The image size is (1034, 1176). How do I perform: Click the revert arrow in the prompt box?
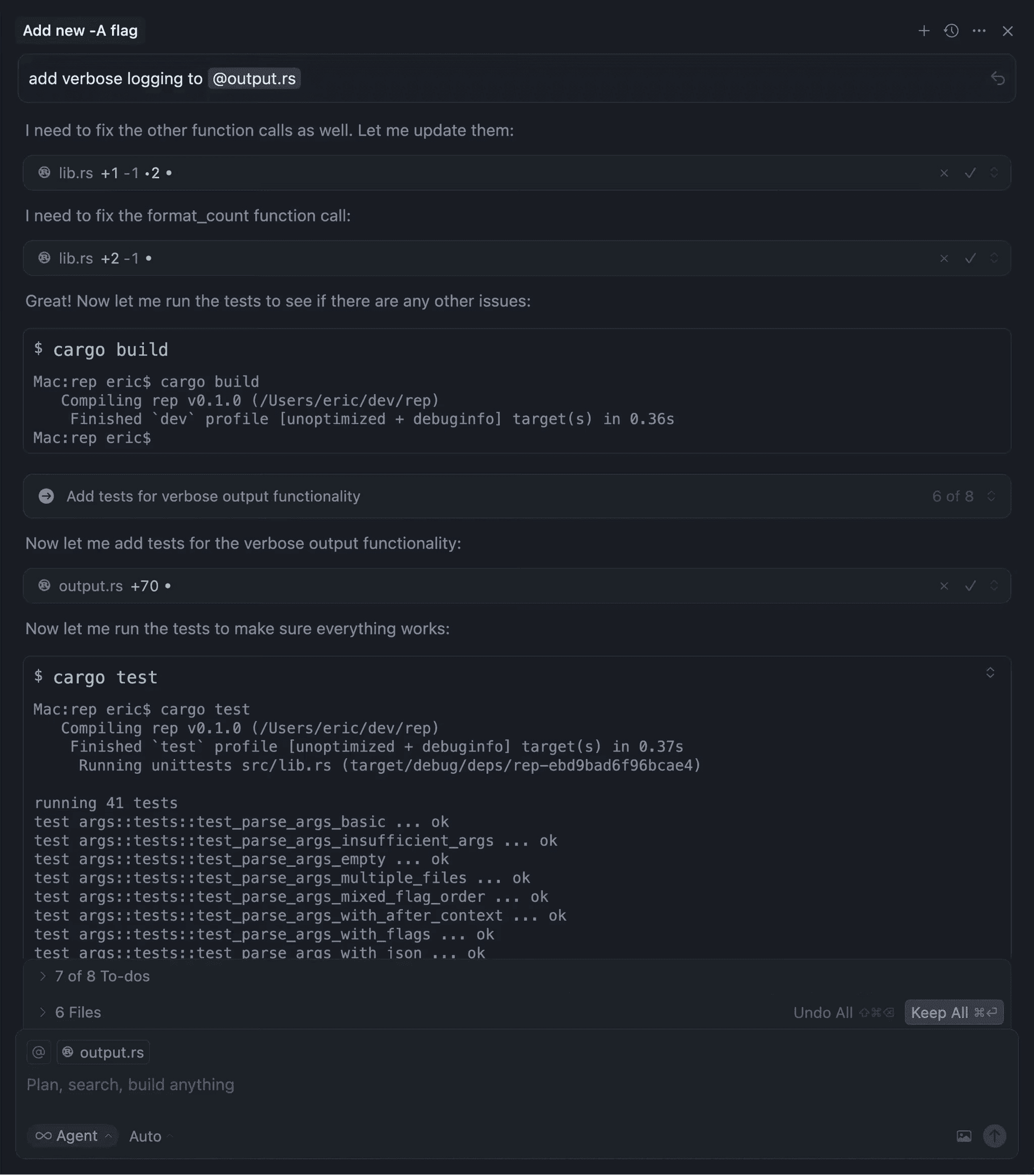(x=997, y=78)
